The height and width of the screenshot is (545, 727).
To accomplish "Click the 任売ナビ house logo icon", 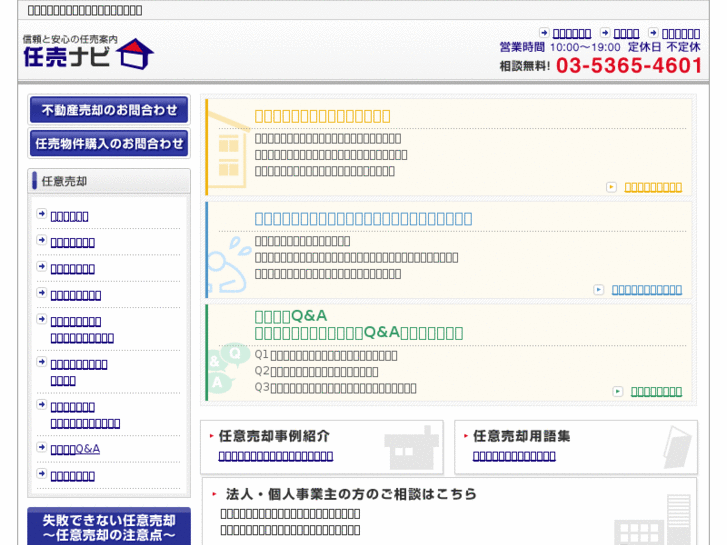I will tap(136, 54).
